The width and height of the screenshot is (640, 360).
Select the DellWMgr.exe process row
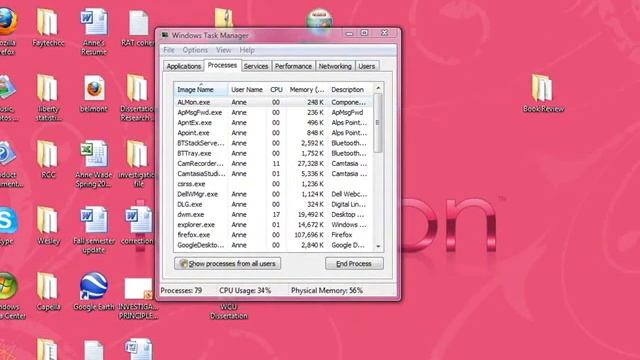click(x=273, y=194)
